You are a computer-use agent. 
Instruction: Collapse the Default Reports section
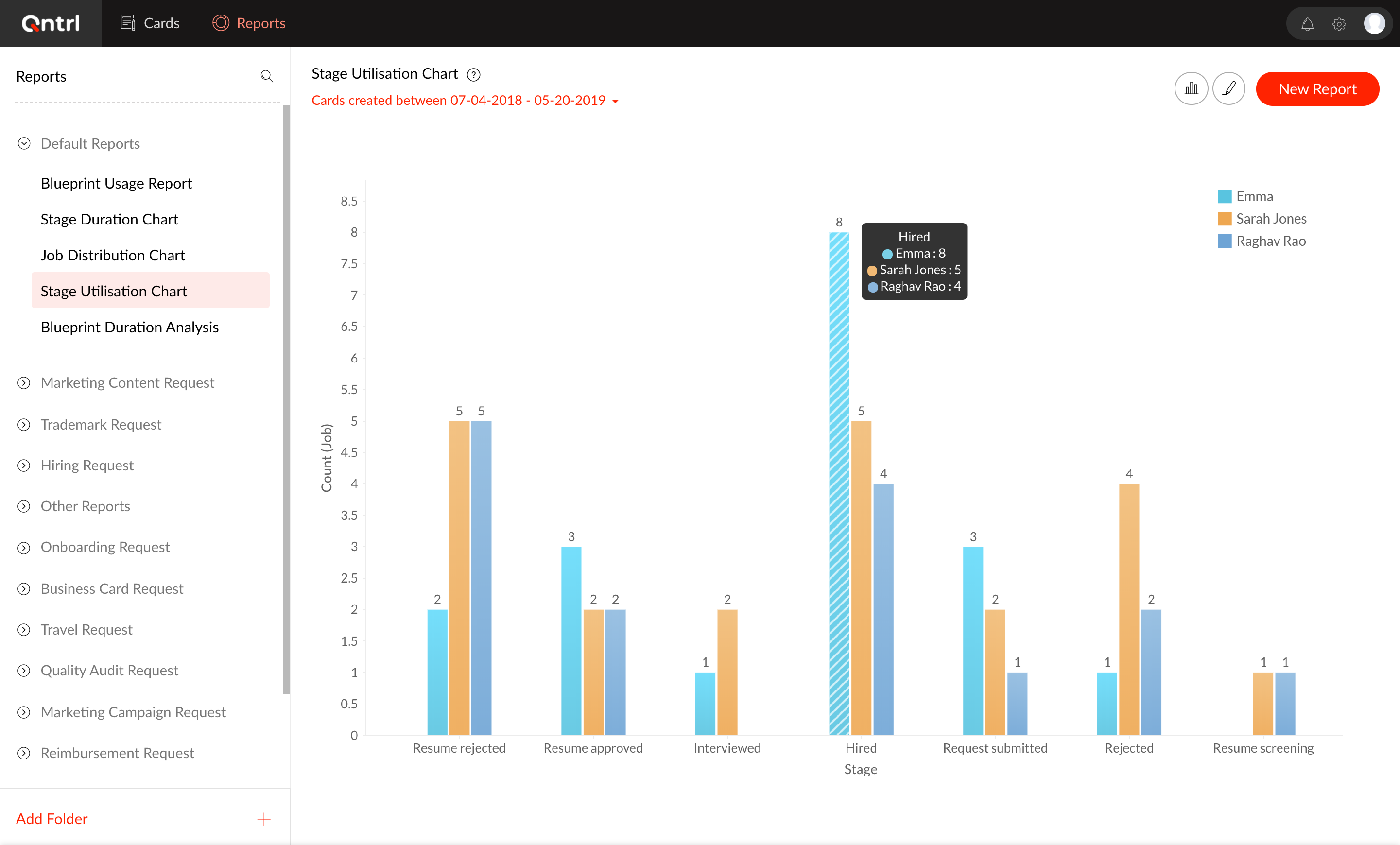coord(23,143)
